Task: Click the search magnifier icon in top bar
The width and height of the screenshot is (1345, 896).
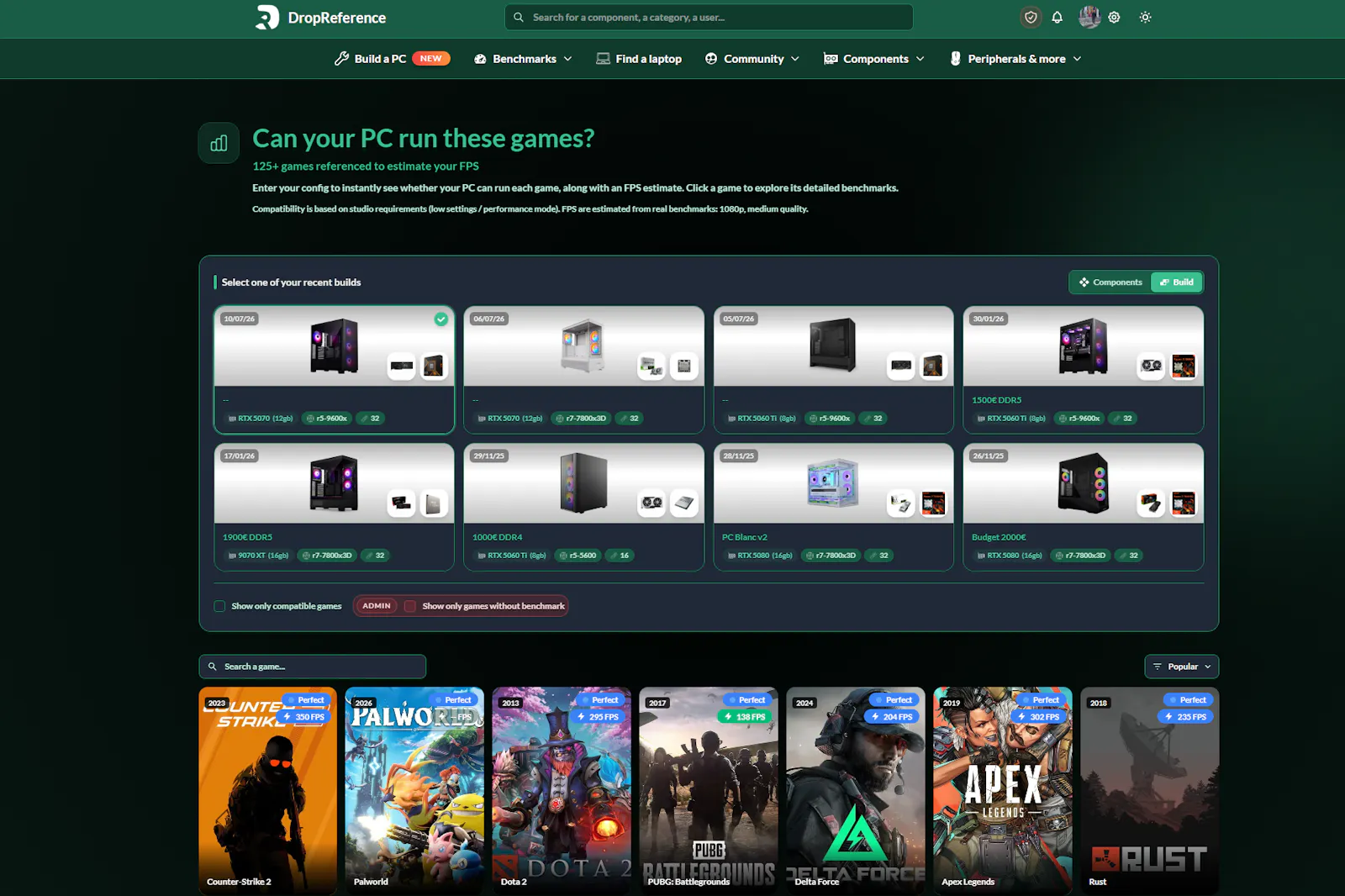Action: 519,17
